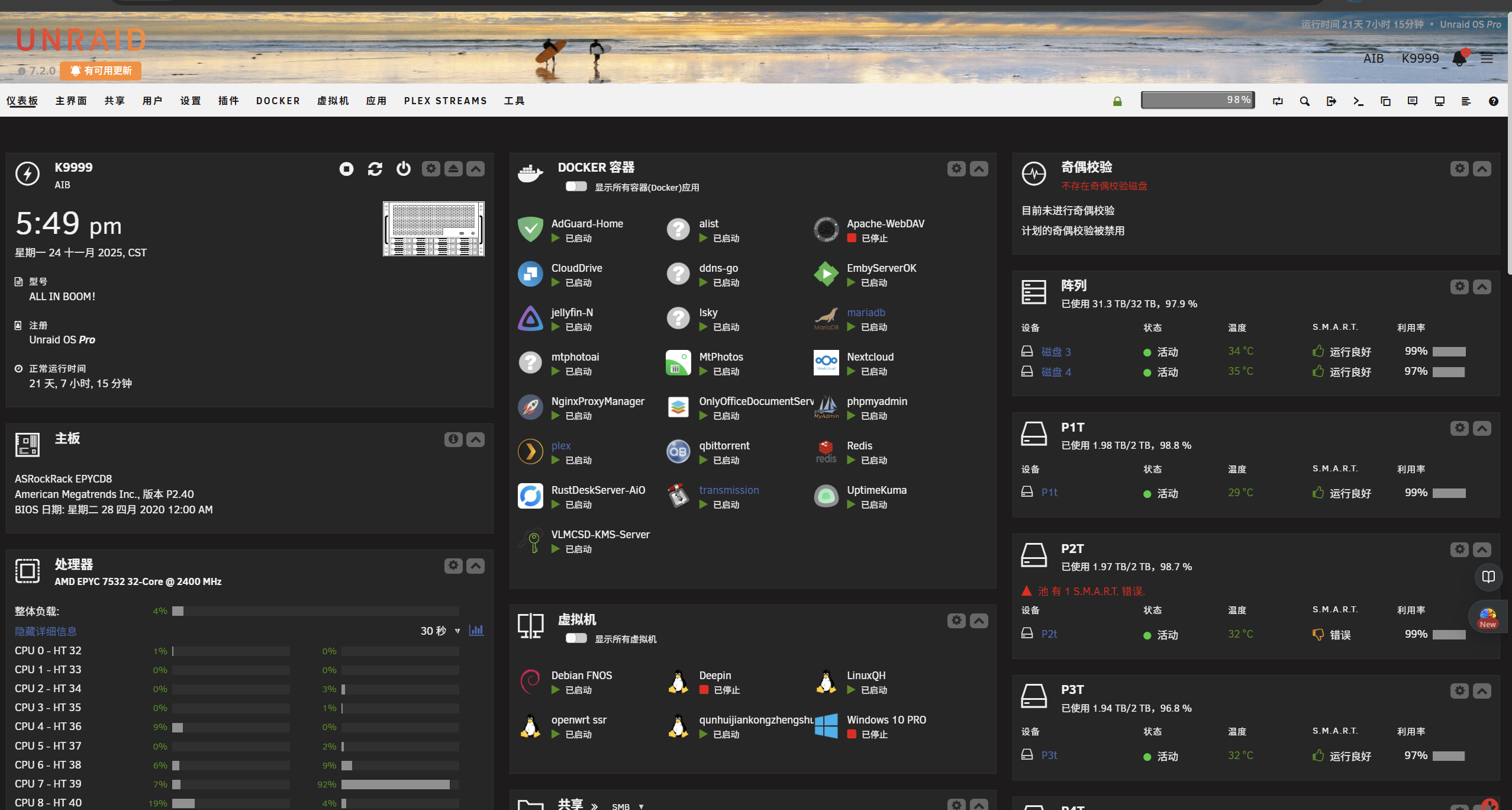The width and height of the screenshot is (1512, 810).
Task: Click the 有可用更新 update button
Action: (101, 71)
